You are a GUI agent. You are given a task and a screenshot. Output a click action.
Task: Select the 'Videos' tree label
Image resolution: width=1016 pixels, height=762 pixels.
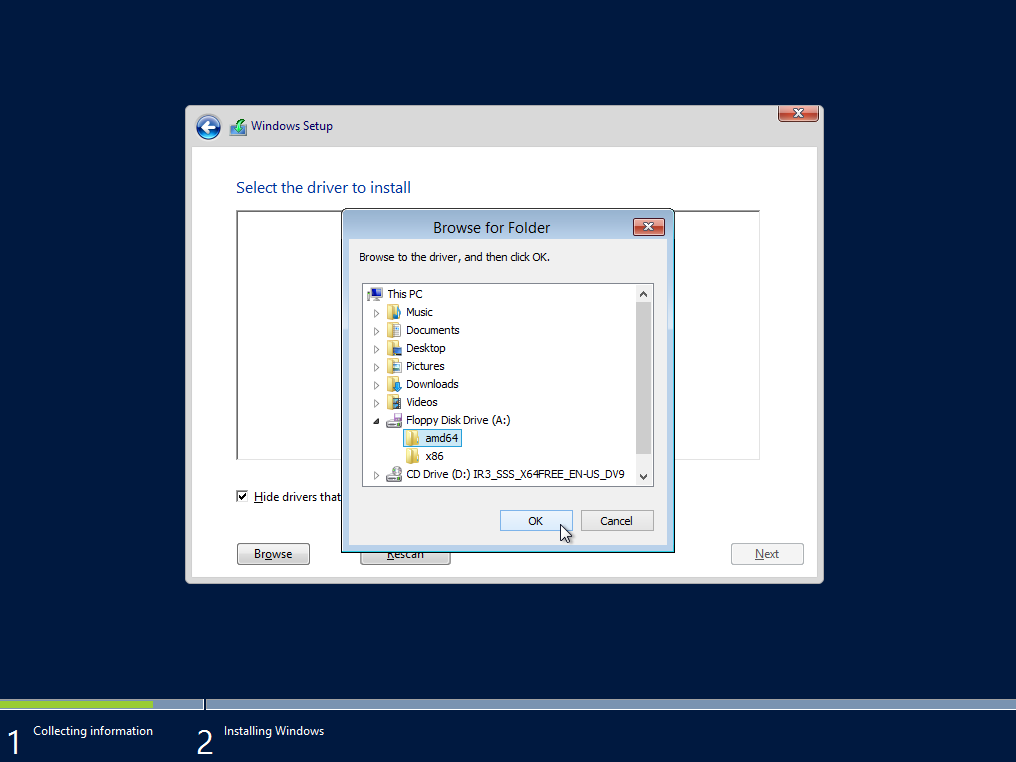[x=422, y=402]
